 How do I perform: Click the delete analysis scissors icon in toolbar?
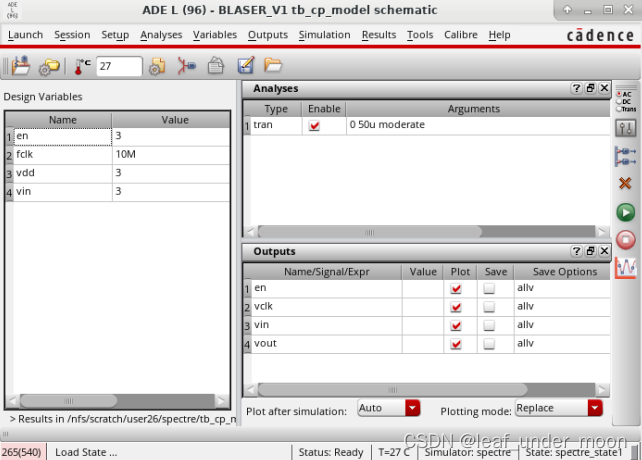point(187,66)
